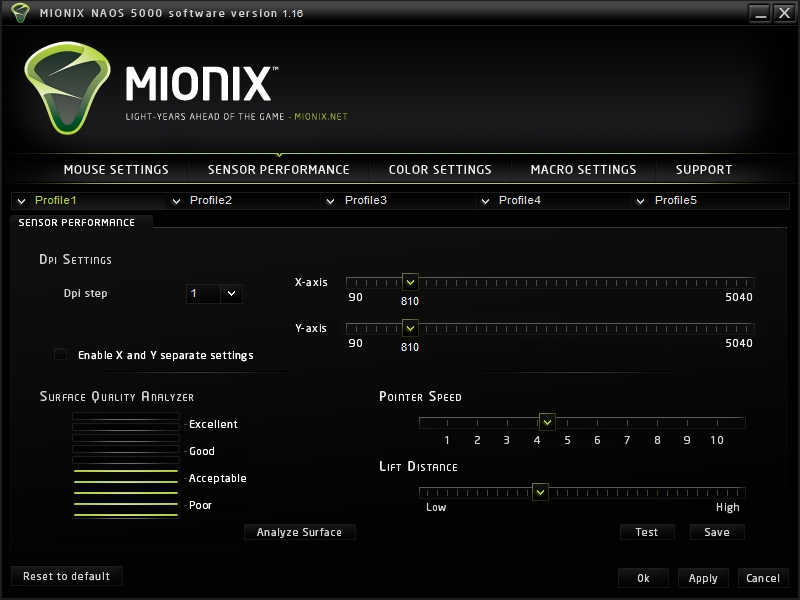The width and height of the screenshot is (800, 600).
Task: Click the Dpi step value field
Action: [204, 293]
